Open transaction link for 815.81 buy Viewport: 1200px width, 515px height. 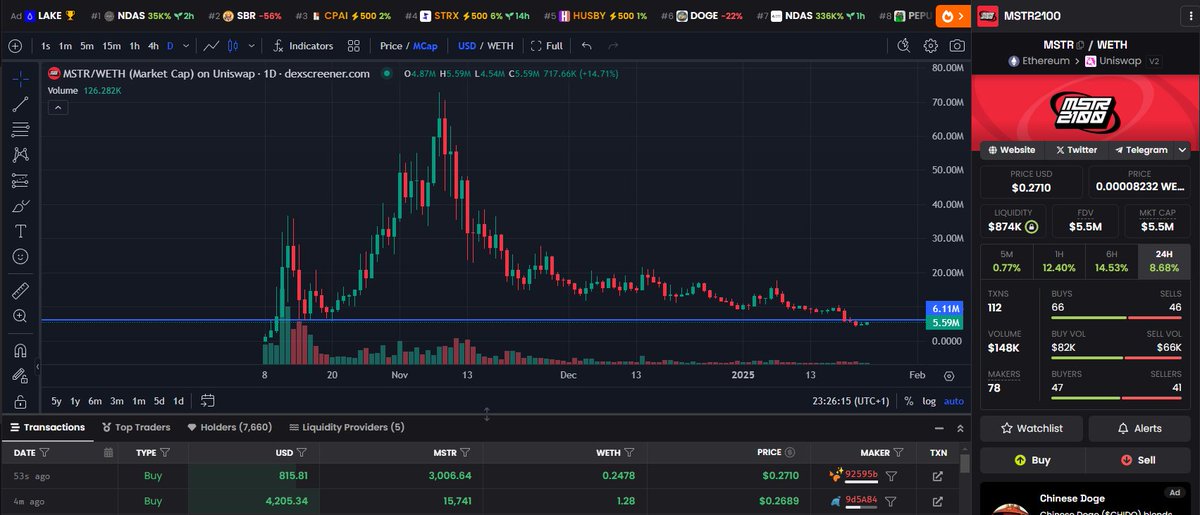coord(937,475)
